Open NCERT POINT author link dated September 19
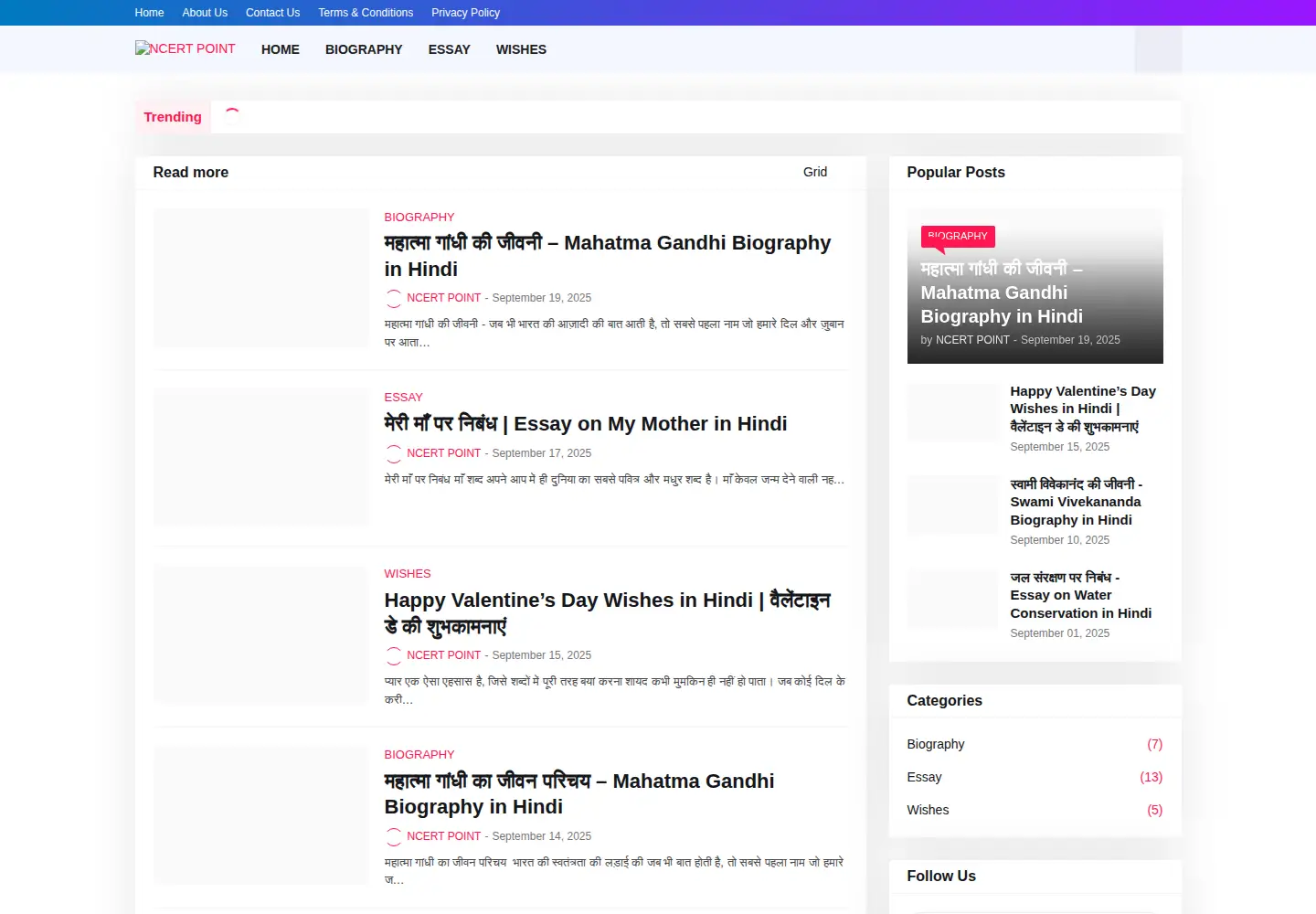This screenshot has height=914, width=1316. 443,298
